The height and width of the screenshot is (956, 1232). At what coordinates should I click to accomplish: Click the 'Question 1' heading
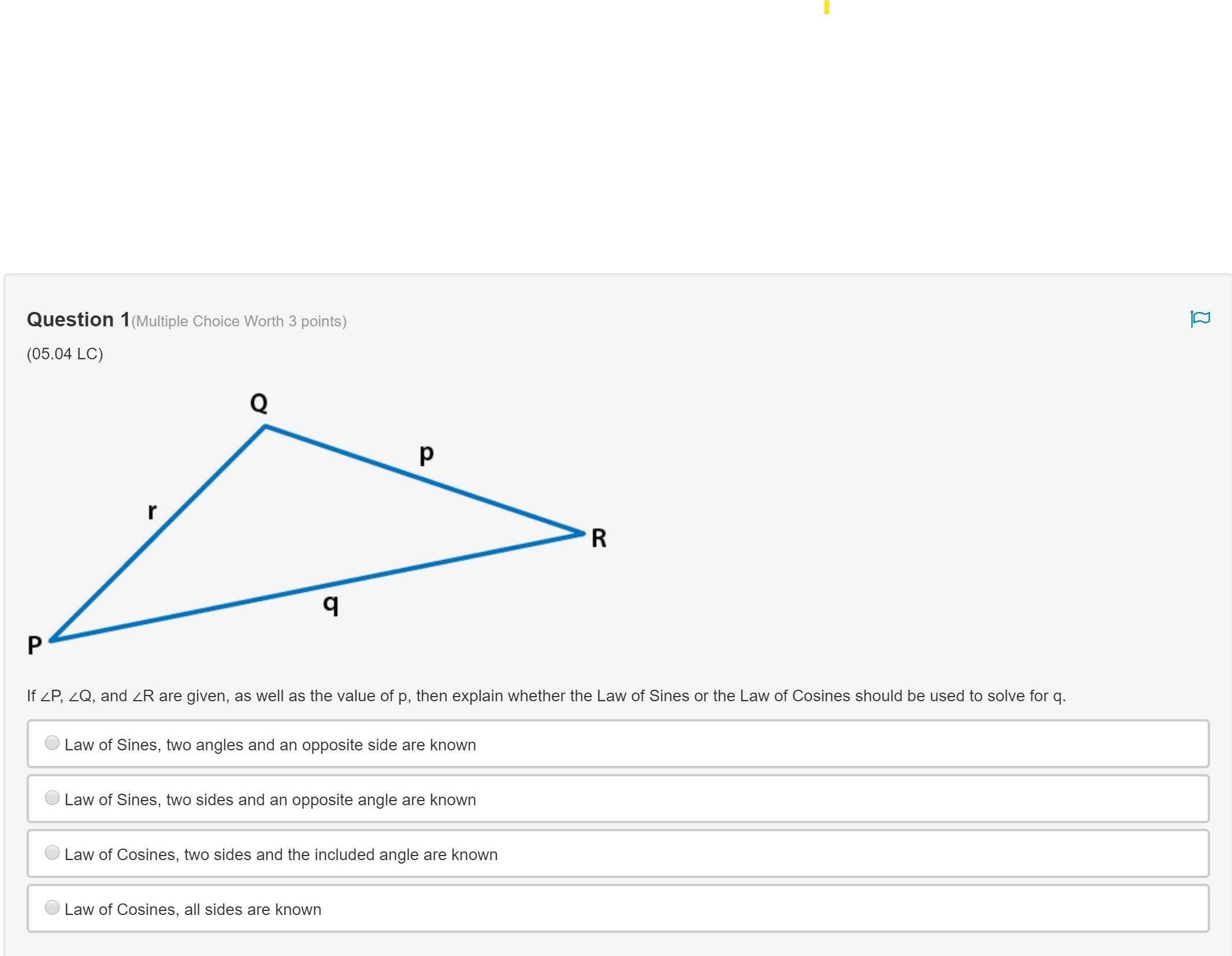[79, 319]
